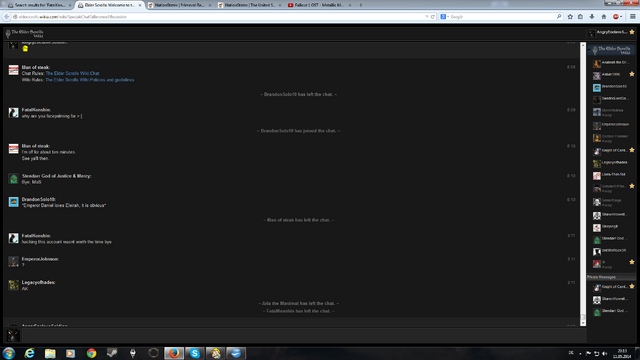The height and width of the screenshot is (360, 640).
Task: Click the red addon icon in toolbar
Action: point(616,17)
